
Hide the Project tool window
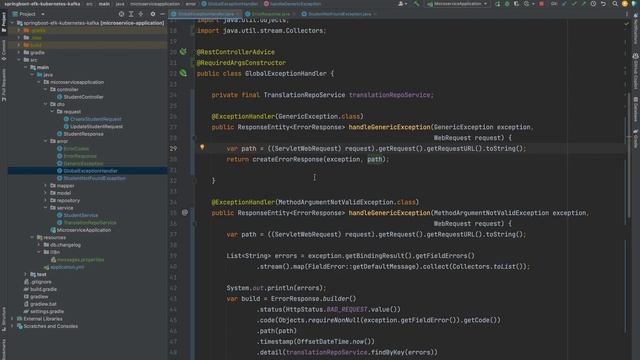pos(162,14)
